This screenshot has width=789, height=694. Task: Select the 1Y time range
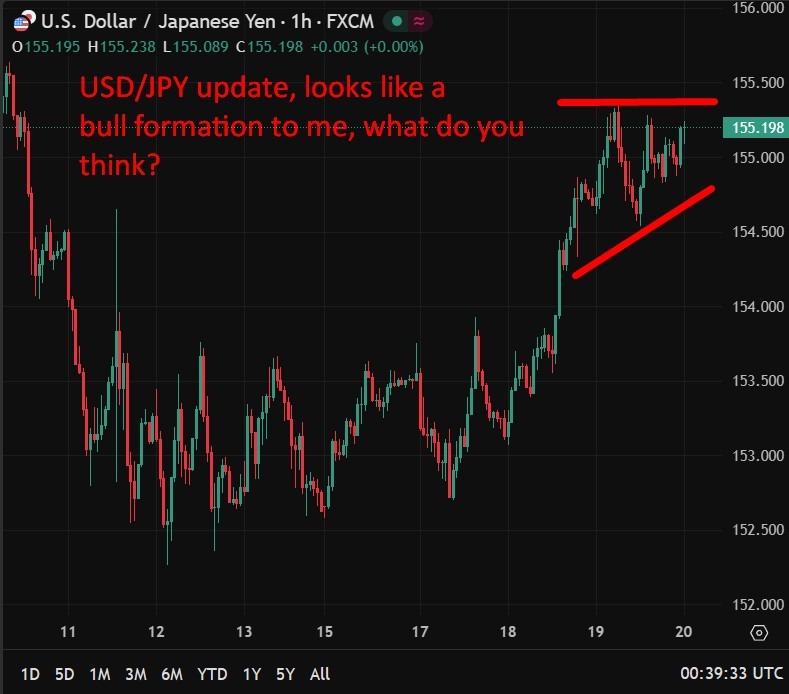(x=251, y=674)
